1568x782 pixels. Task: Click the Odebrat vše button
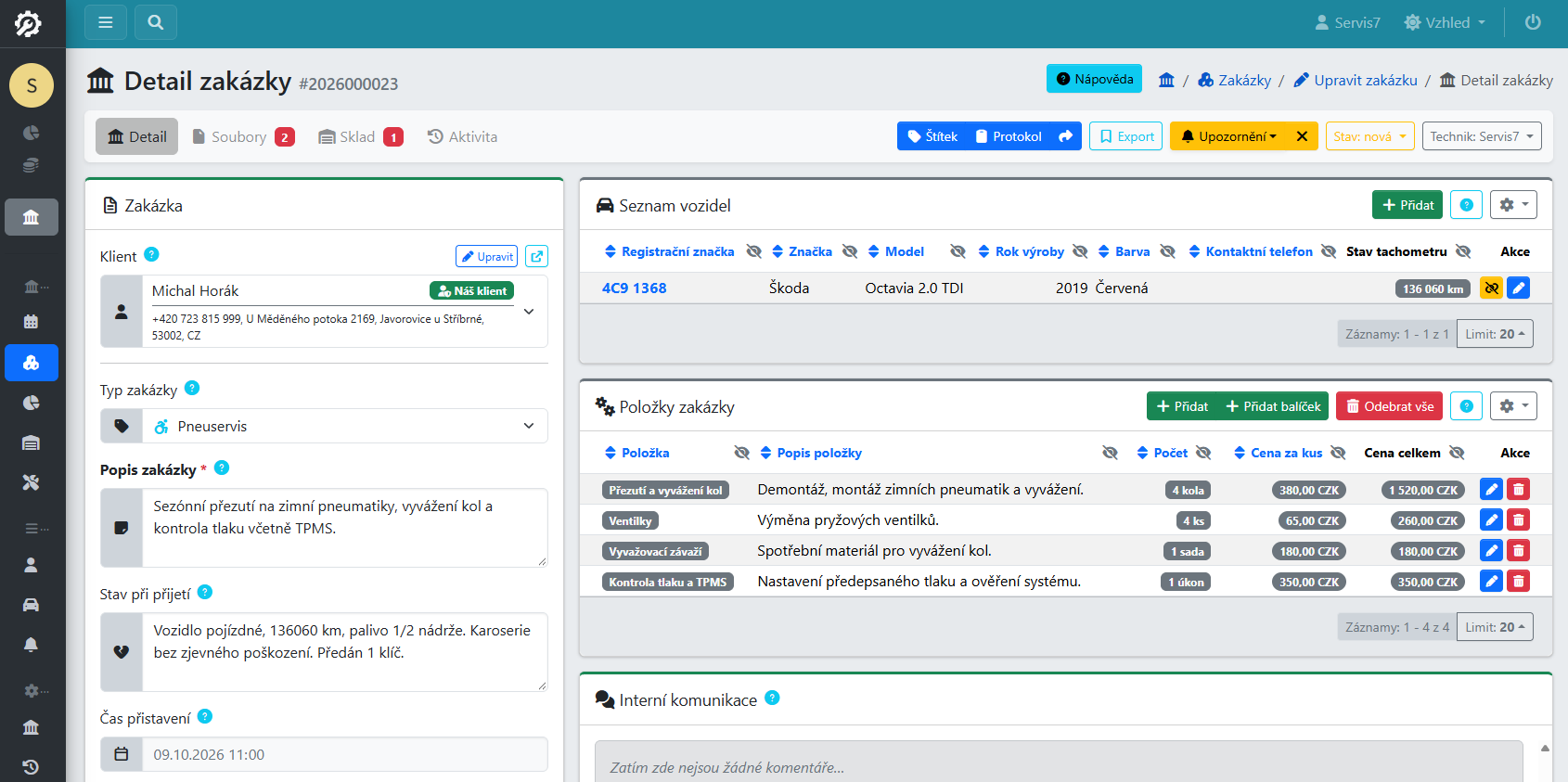point(1389,406)
